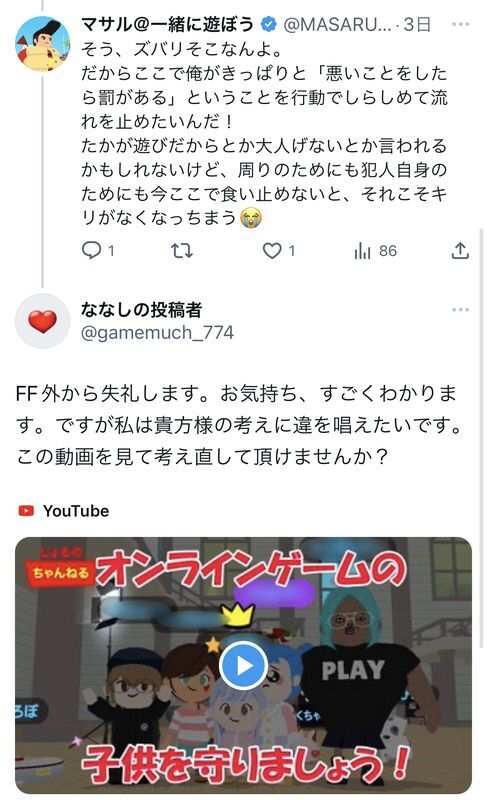Click the ななしの投稿者 display name
The width and height of the screenshot is (487, 800).
pyautogui.click(x=141, y=309)
